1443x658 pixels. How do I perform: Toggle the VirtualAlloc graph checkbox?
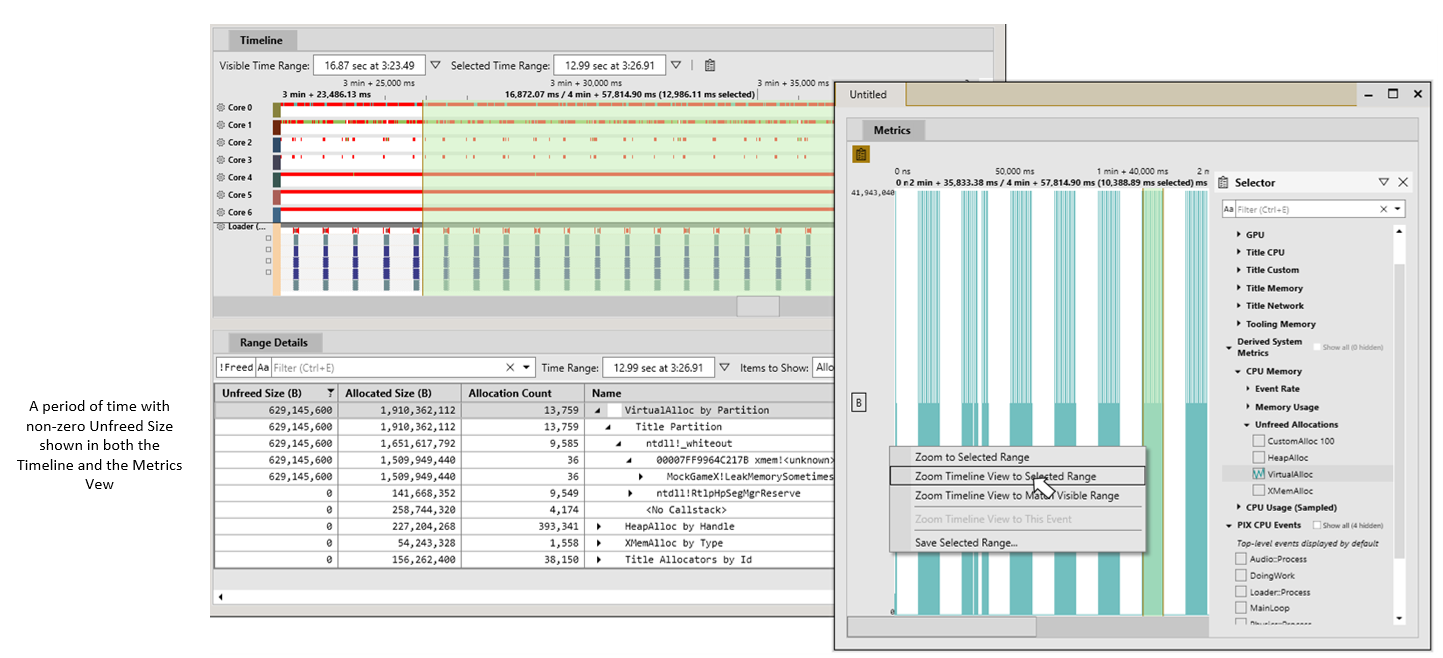1259,475
